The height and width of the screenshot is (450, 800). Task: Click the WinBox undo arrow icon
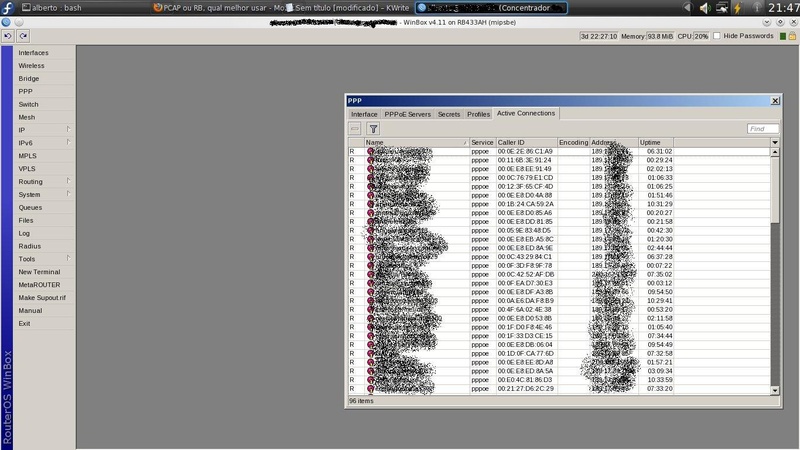(x=8, y=36)
